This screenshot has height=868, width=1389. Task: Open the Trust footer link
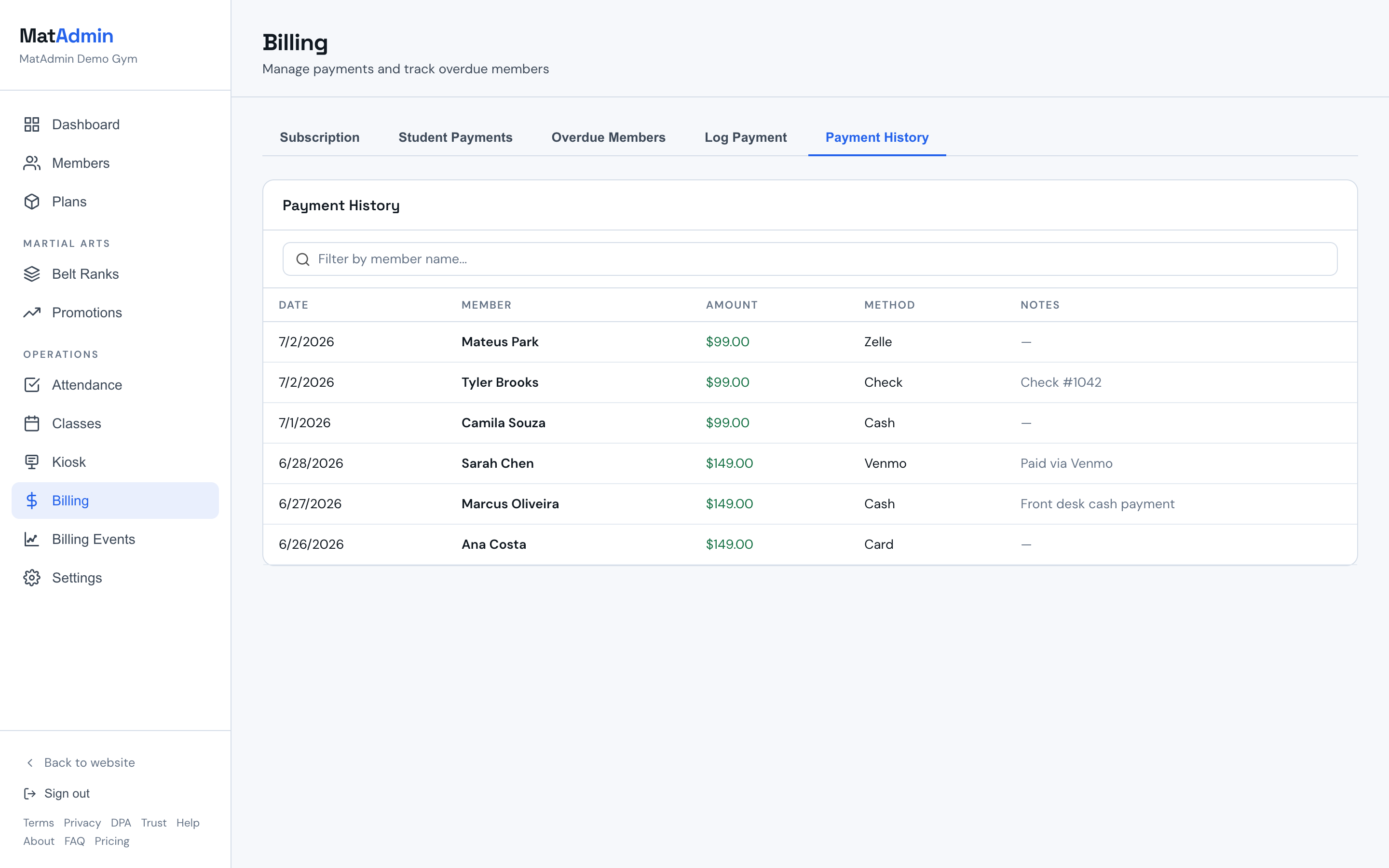[153, 823]
